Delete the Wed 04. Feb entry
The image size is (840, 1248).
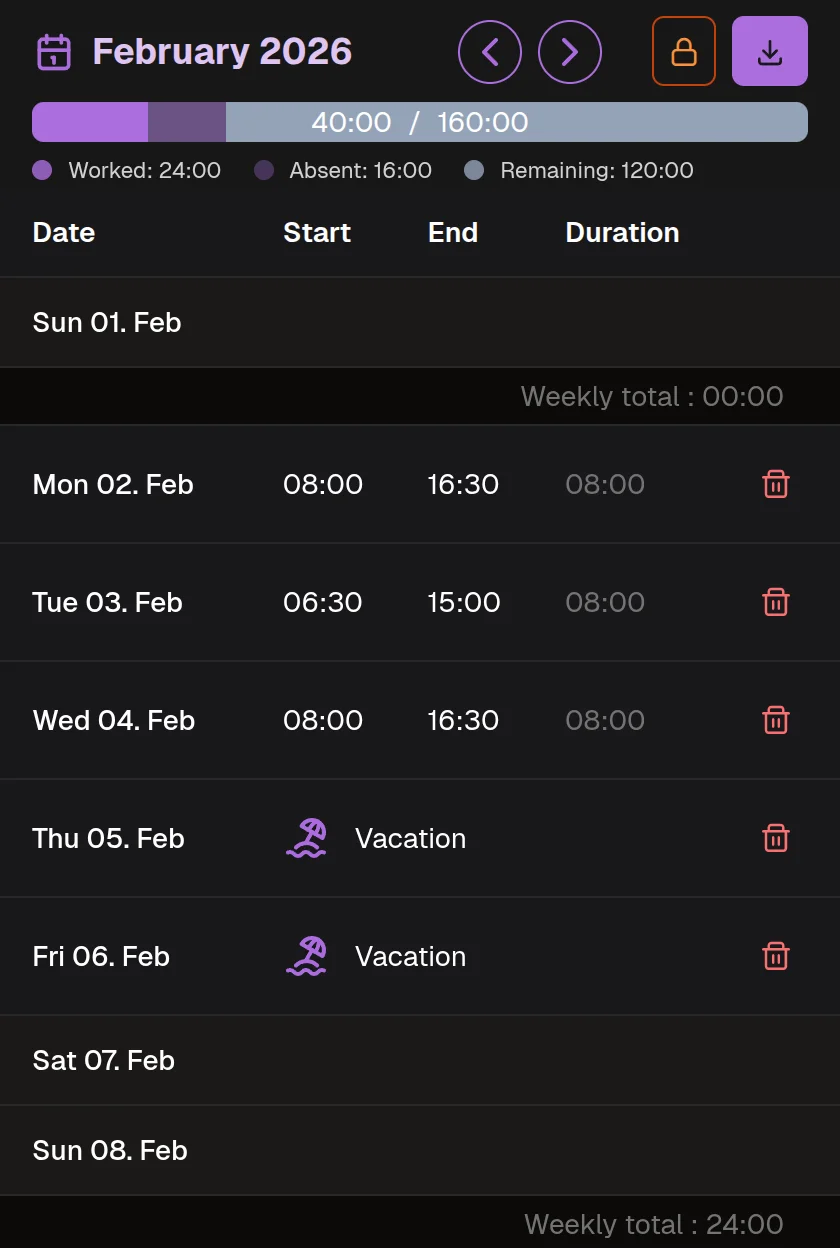click(x=776, y=720)
